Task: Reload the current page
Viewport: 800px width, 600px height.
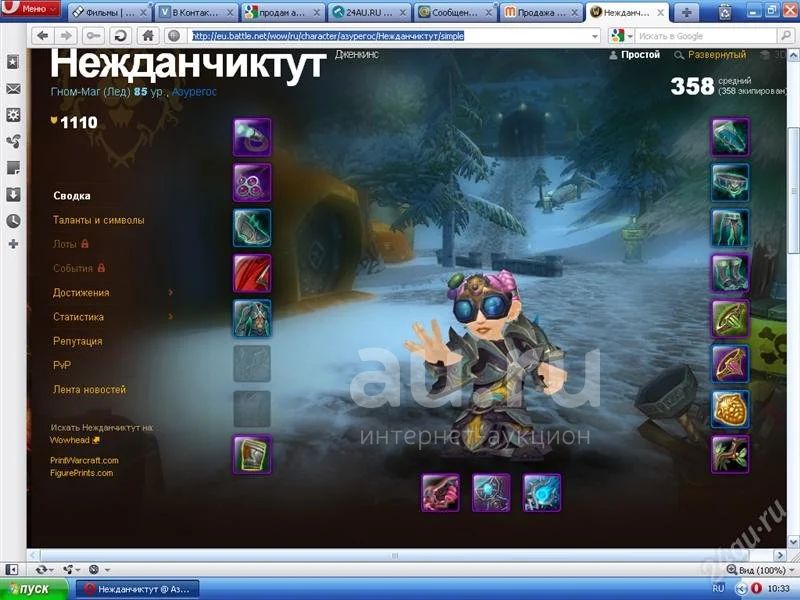Action: tap(121, 36)
